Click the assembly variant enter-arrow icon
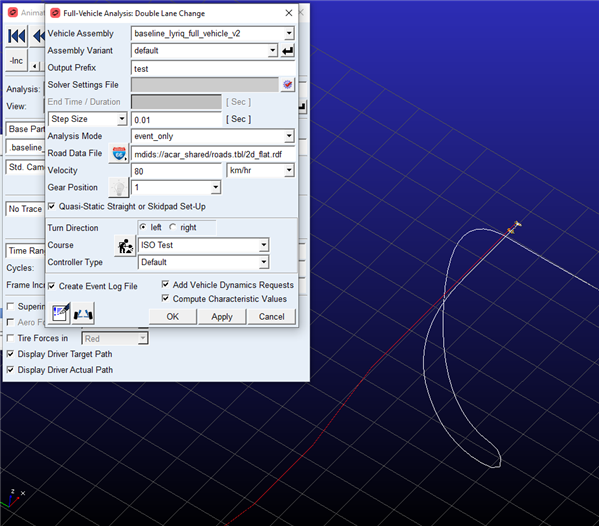This screenshot has height=526, width=599. [x=288, y=50]
